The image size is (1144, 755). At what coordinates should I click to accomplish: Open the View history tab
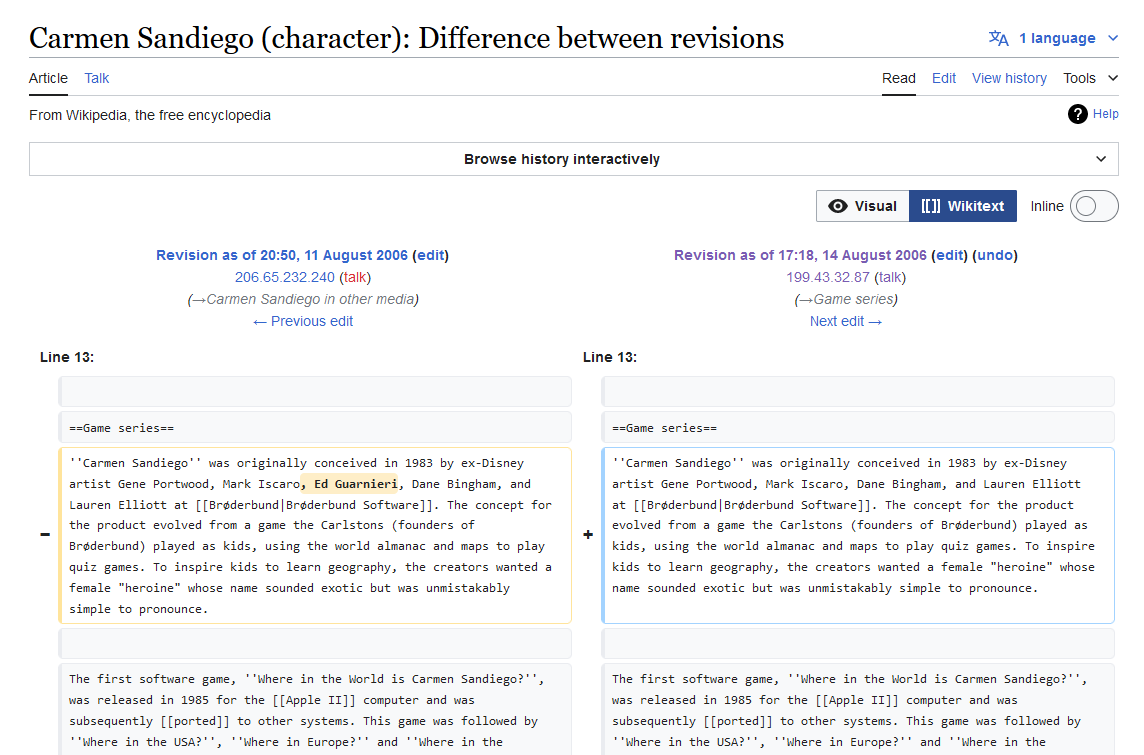pos(1009,78)
